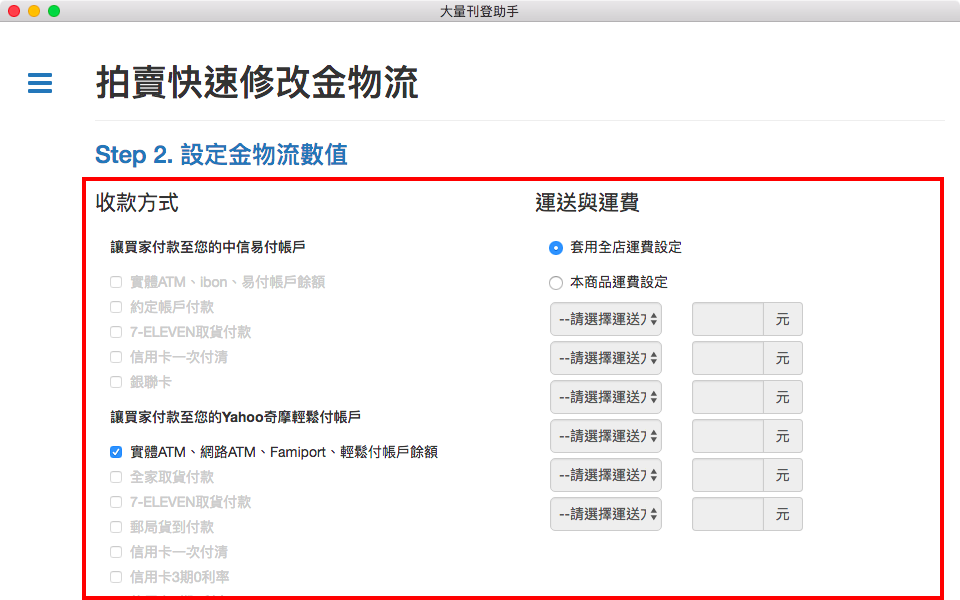This screenshot has height=600, width=960.
Task: Enable the 郵局貨到付款 checkbox
Action: 116,527
